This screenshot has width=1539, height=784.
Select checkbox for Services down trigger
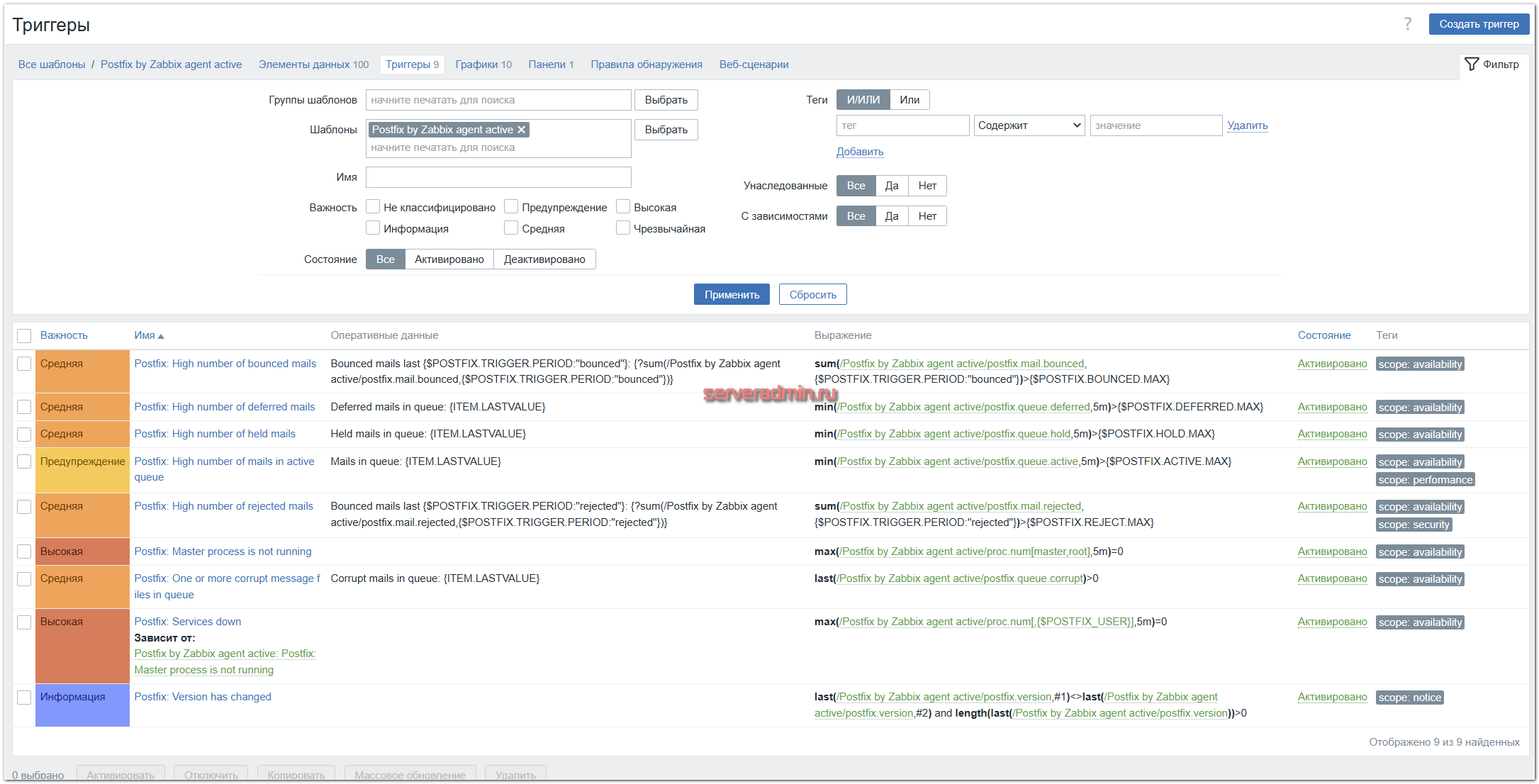point(24,622)
